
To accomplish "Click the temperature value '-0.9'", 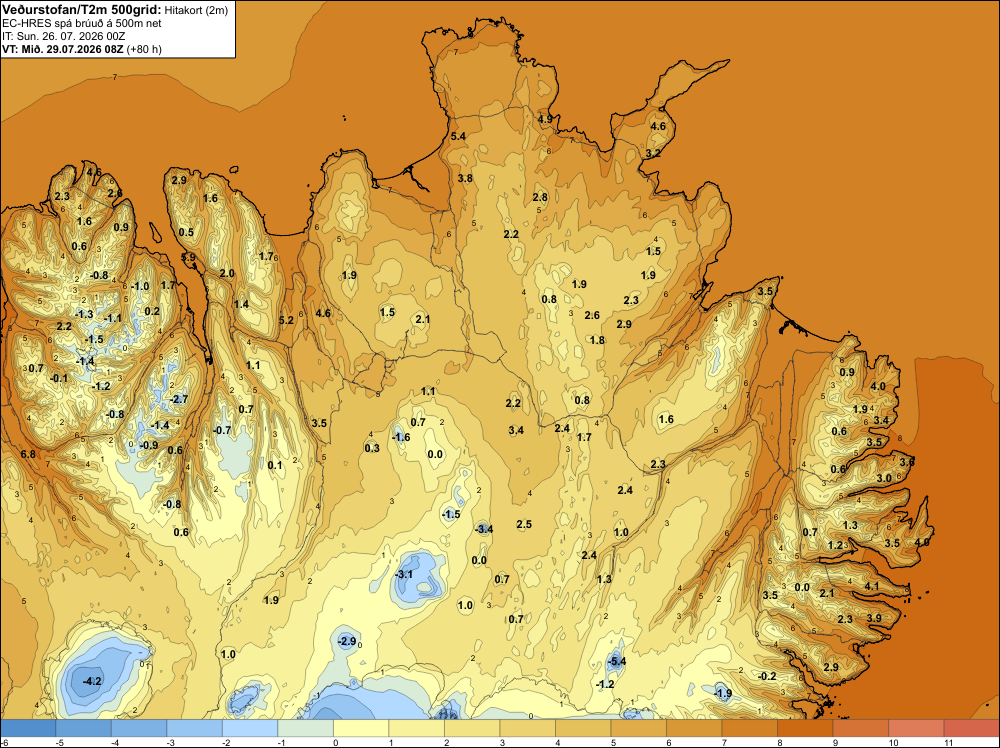I will point(149,445).
